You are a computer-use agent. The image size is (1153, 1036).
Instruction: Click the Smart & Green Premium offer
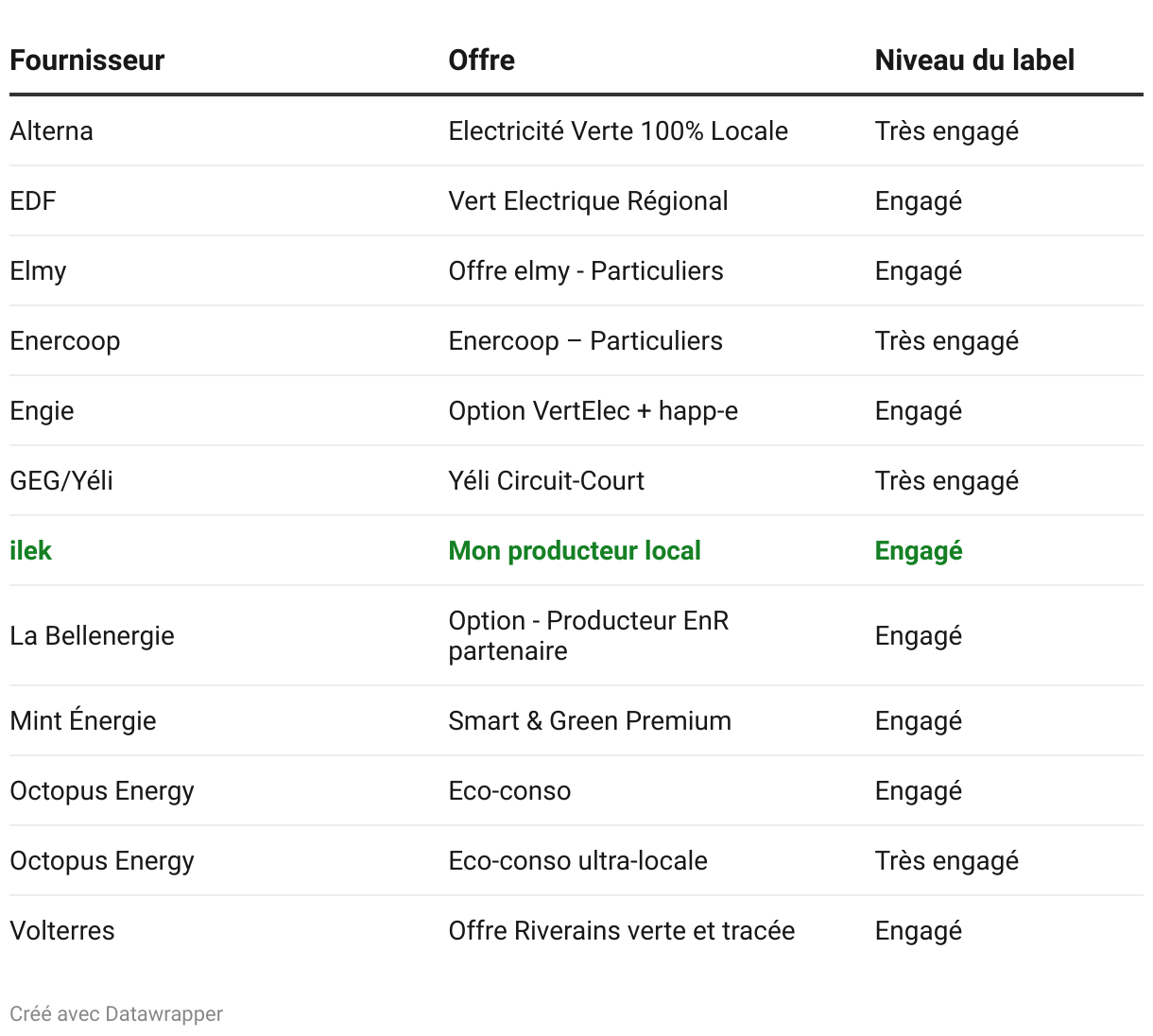[590, 721]
